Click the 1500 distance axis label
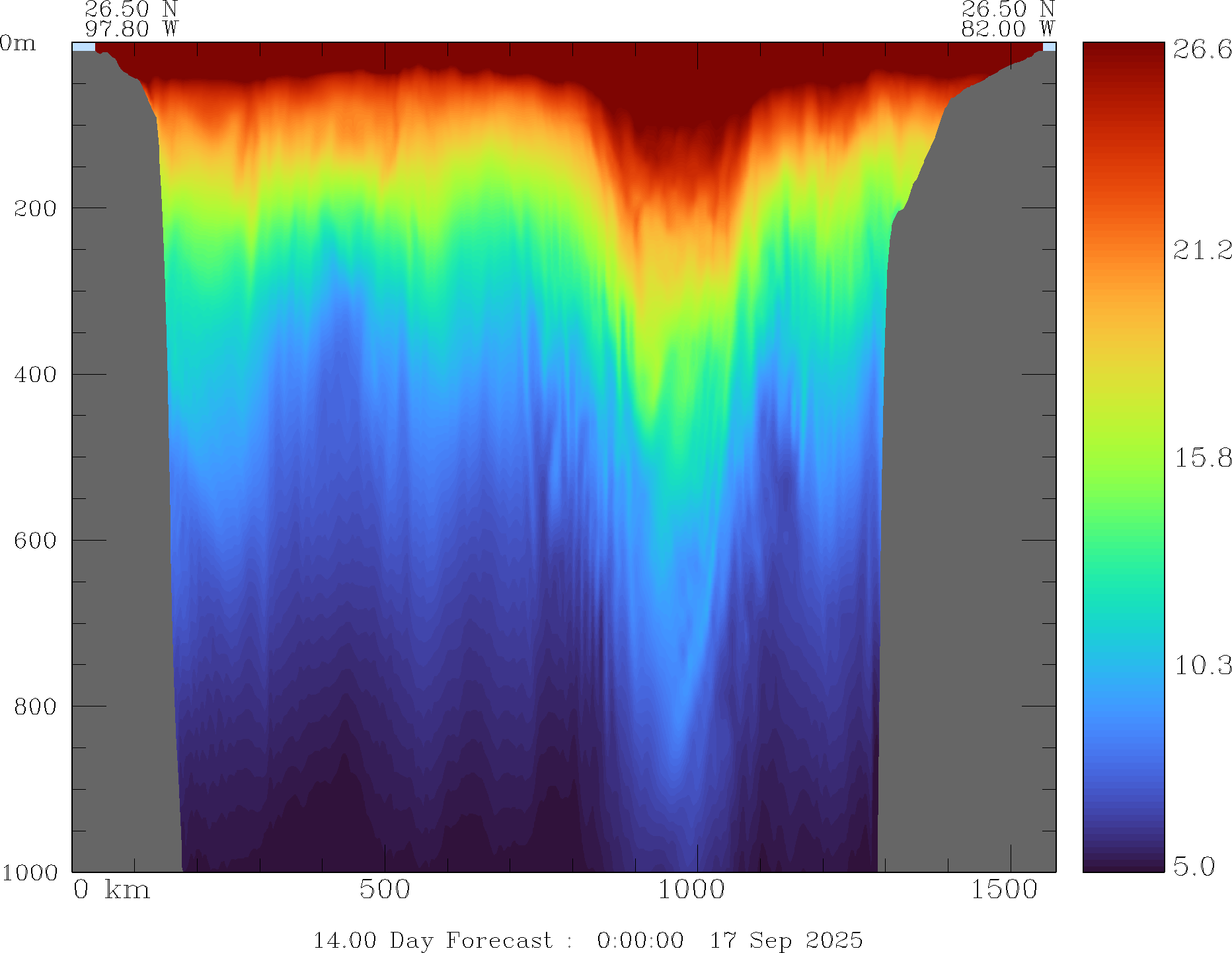 point(1004,890)
